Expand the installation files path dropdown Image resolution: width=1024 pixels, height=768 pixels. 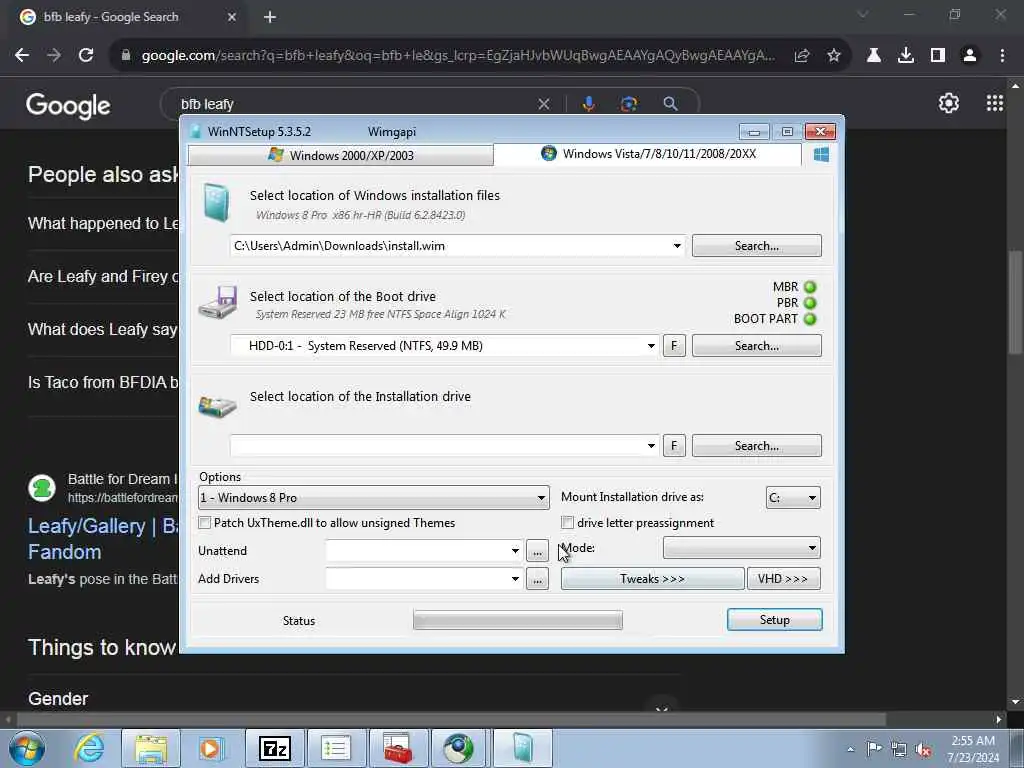pyautogui.click(x=677, y=246)
